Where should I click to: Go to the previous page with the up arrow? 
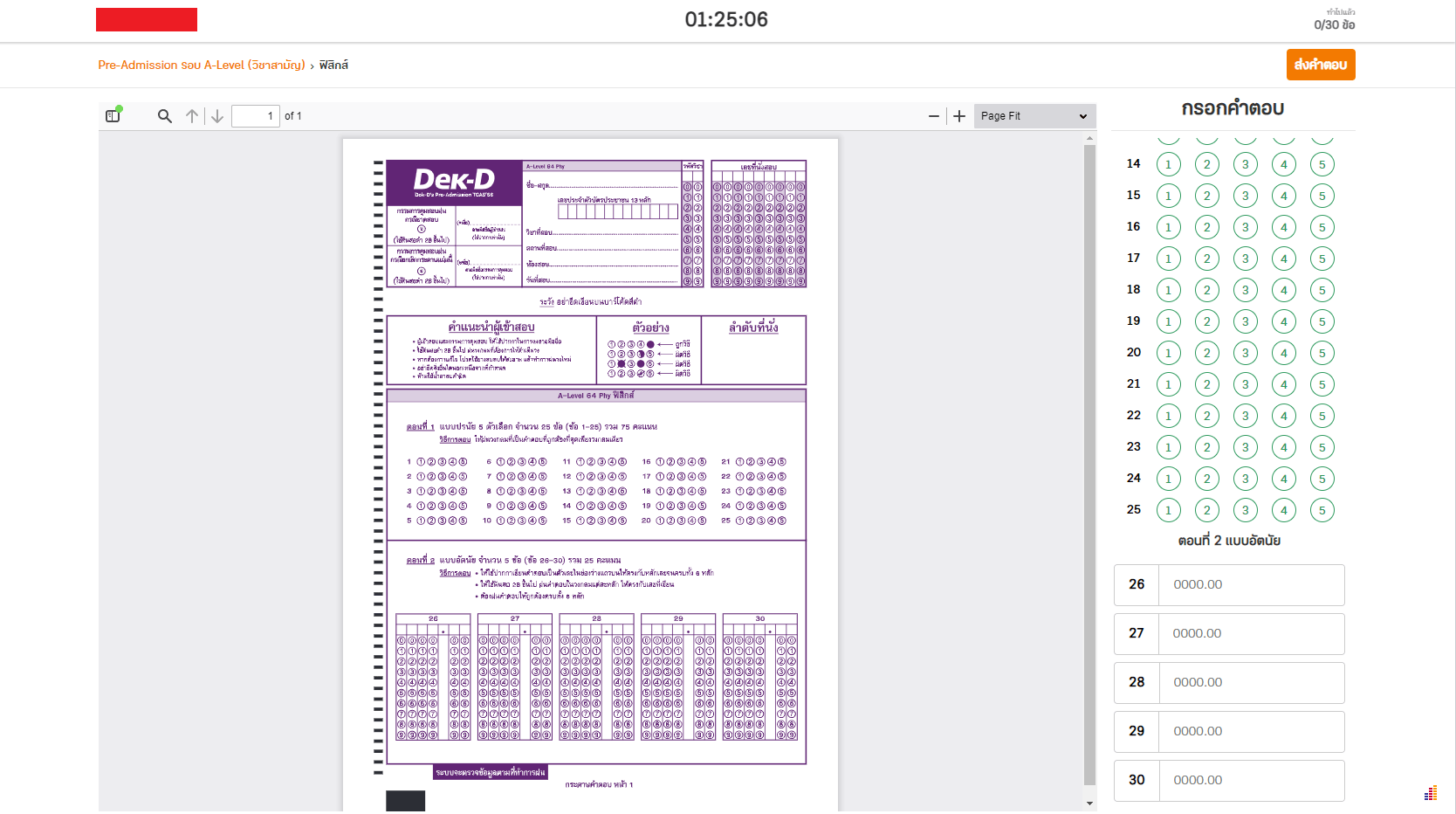192,115
